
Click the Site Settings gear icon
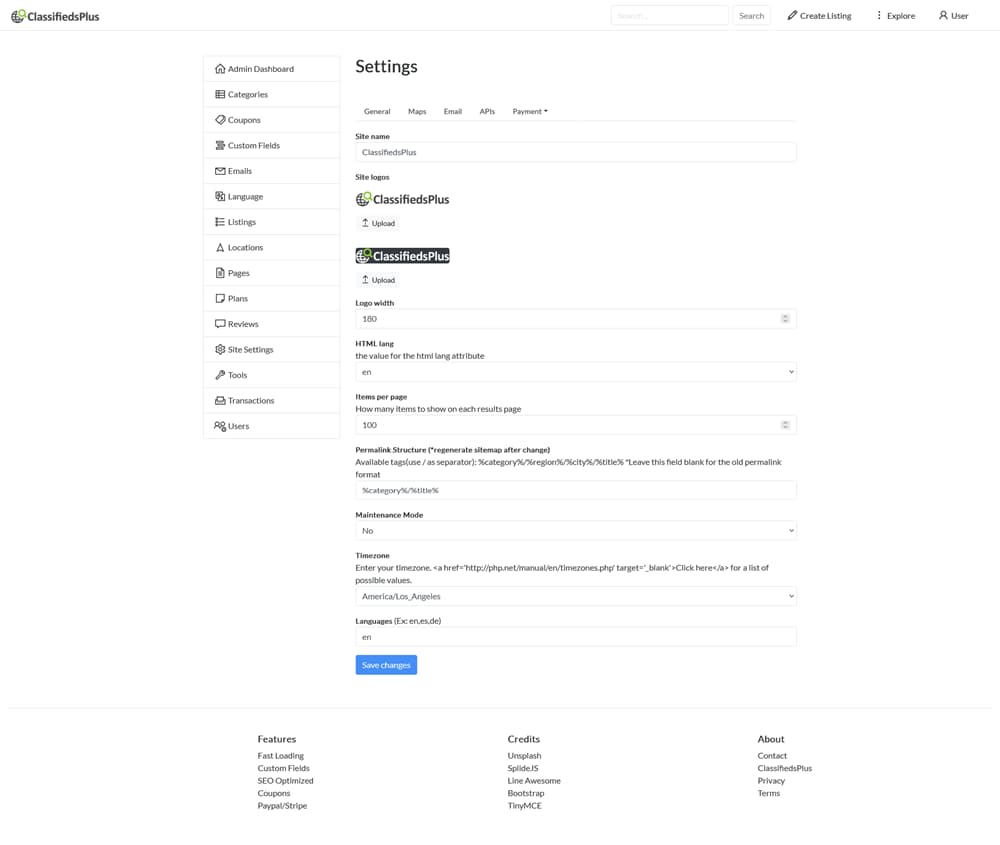220,350
